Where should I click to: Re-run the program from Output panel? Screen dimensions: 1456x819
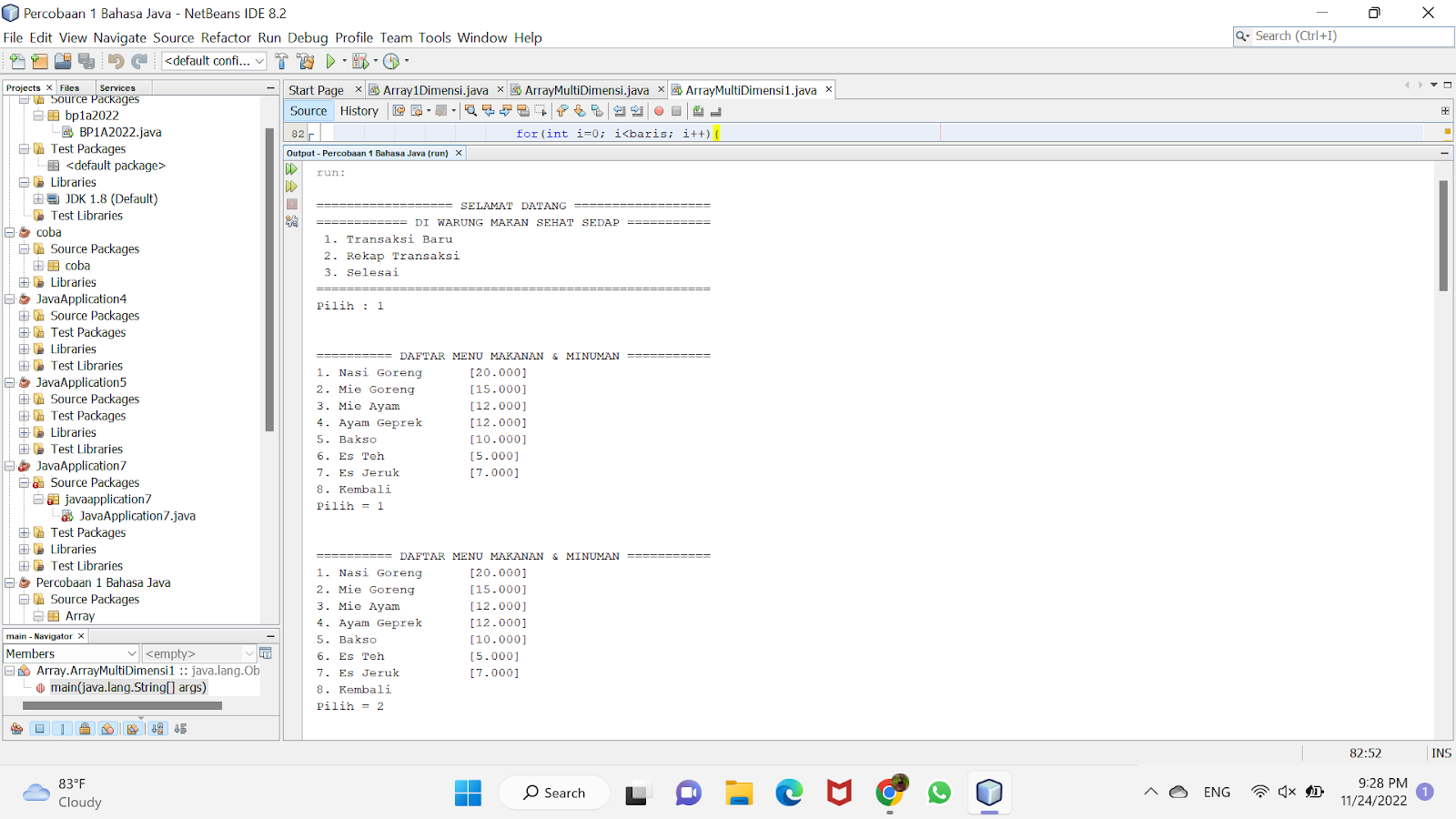click(x=292, y=169)
